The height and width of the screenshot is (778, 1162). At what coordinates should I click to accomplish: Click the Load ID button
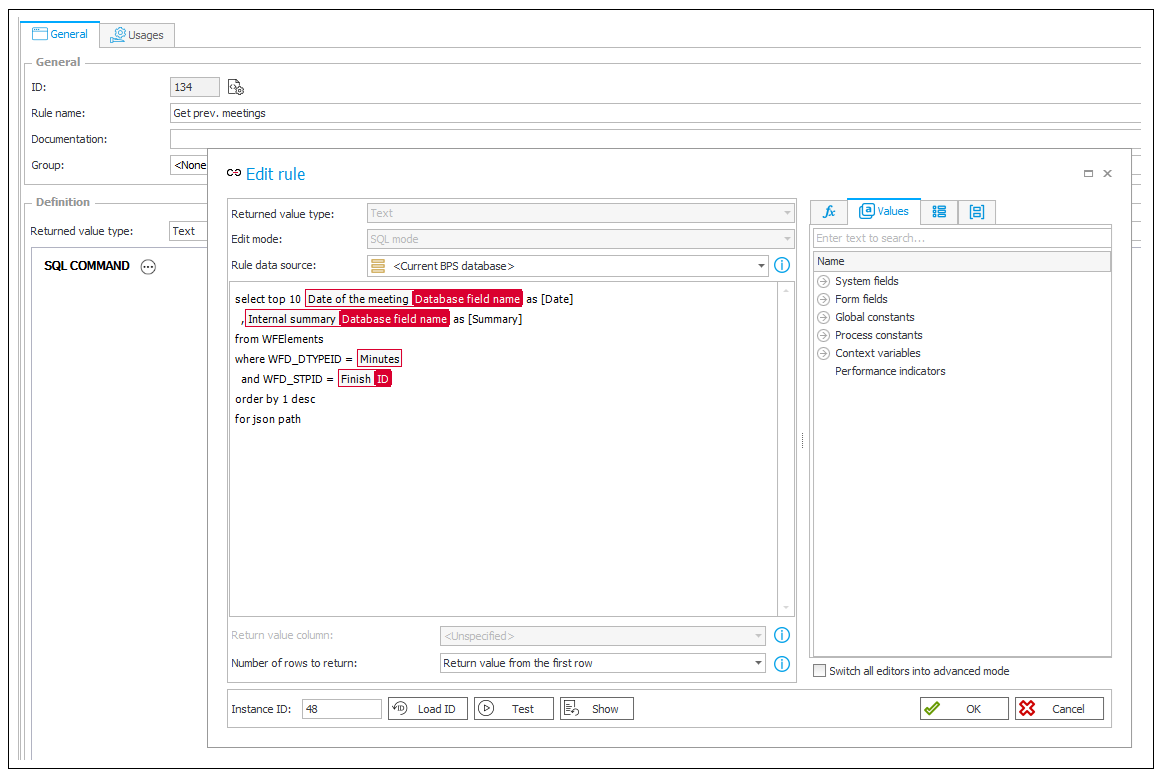tap(427, 709)
